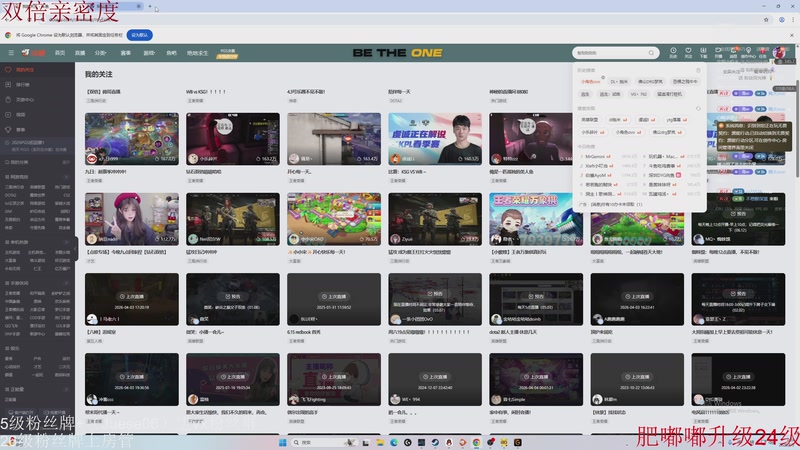The height and width of the screenshot is (450, 800).
Task: Open 页游中心 in the left sidebar
Action: tap(37, 99)
